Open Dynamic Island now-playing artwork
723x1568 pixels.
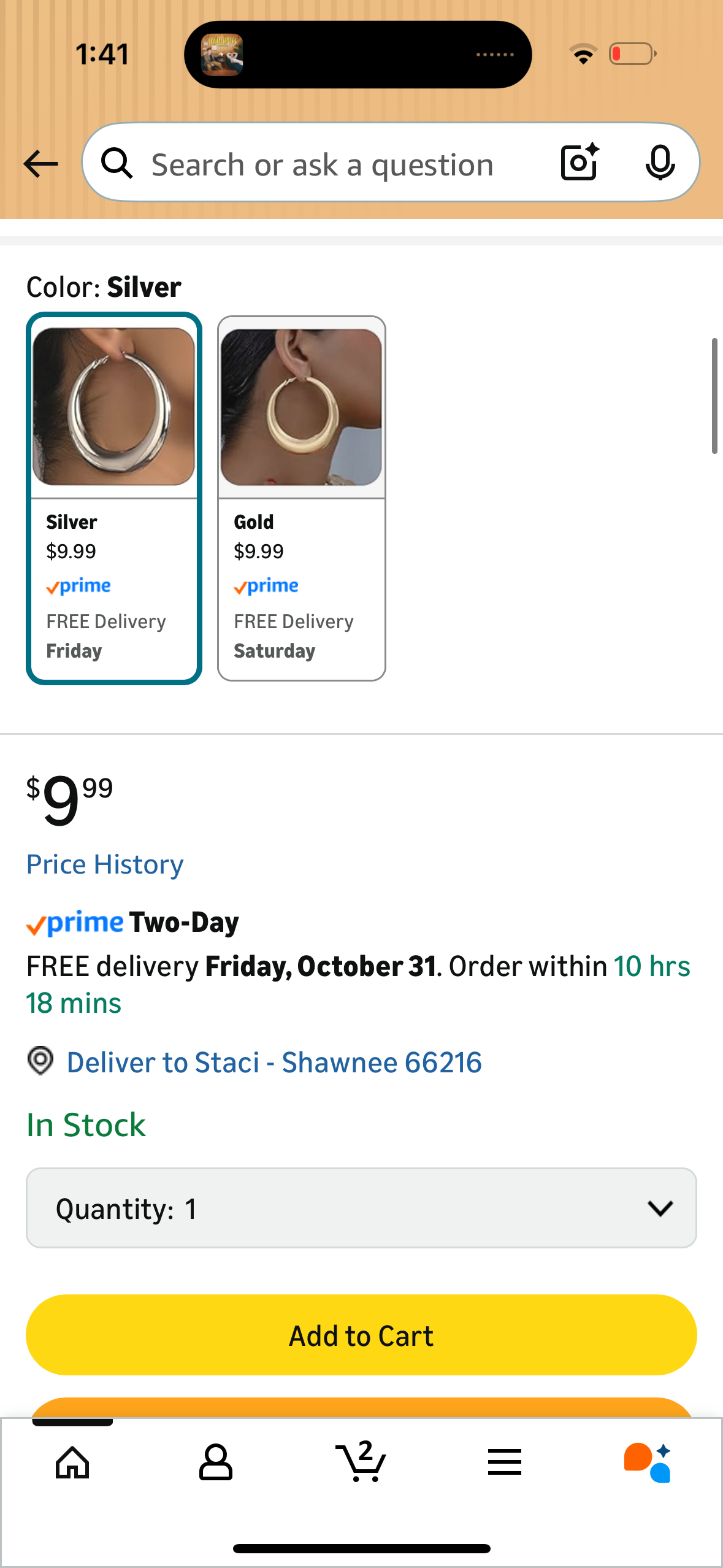pos(222,55)
